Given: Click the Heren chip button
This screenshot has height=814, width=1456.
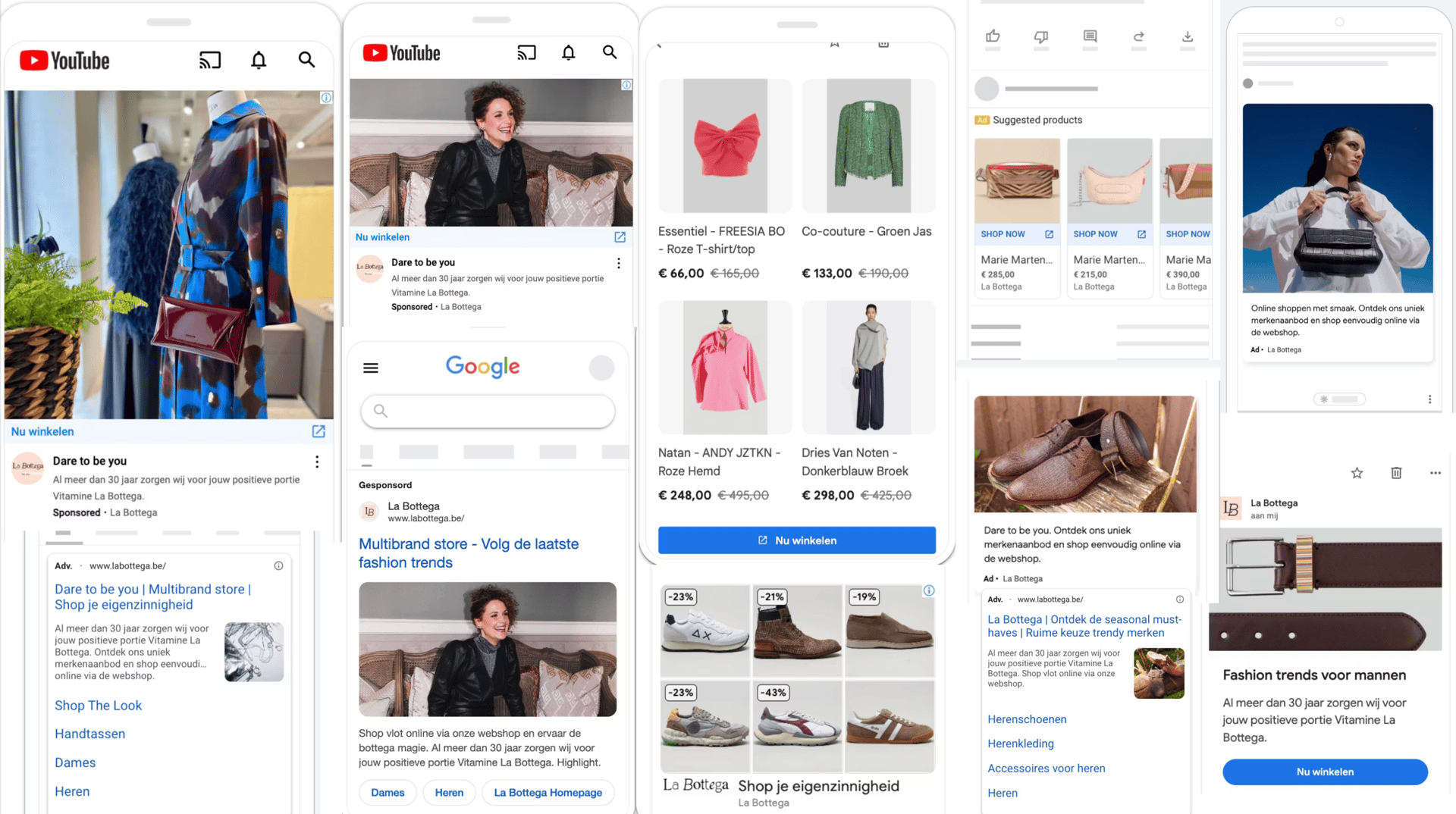Looking at the screenshot, I should 449,793.
